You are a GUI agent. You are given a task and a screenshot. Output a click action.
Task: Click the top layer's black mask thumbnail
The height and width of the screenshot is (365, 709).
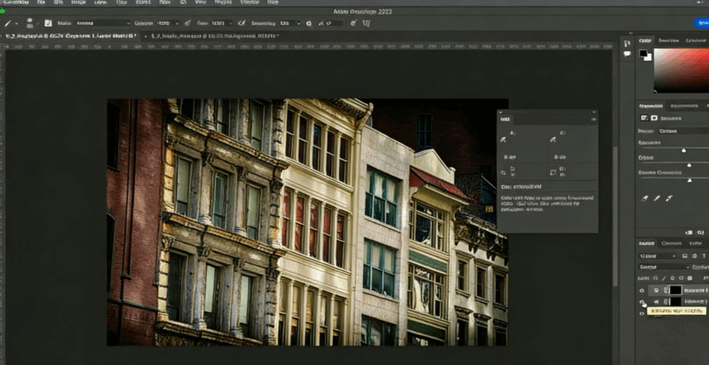point(675,290)
